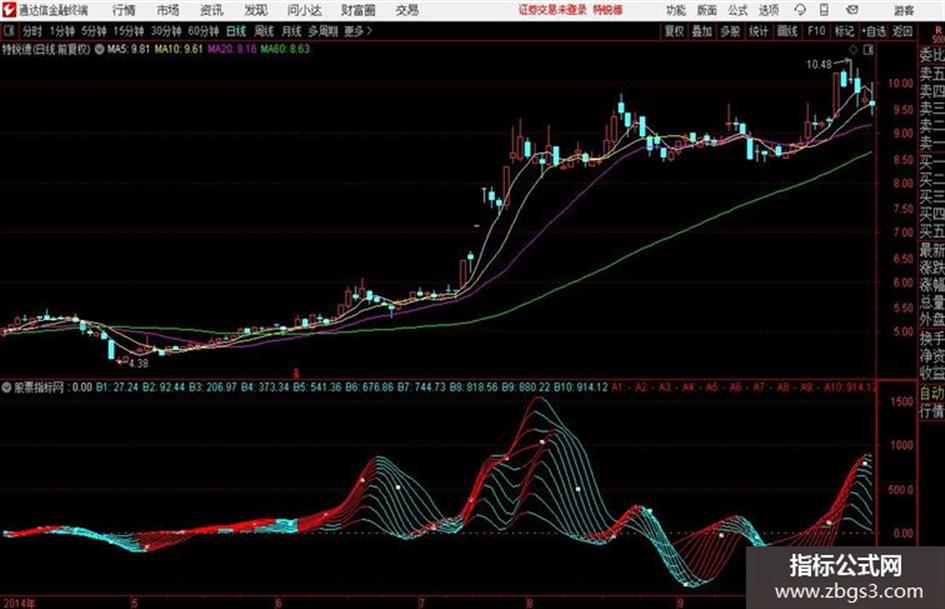945x609 pixels.
Task: Switch to 30分钟 period
Action: click(166, 31)
